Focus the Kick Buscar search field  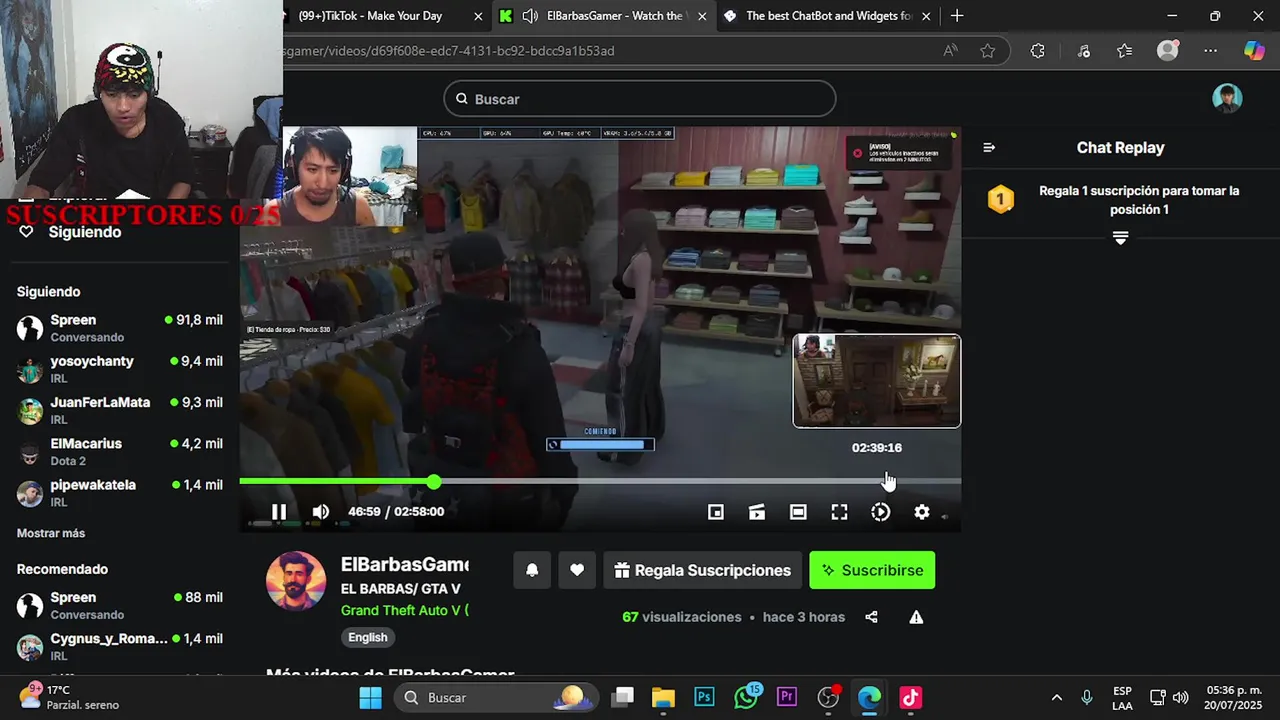click(640, 99)
